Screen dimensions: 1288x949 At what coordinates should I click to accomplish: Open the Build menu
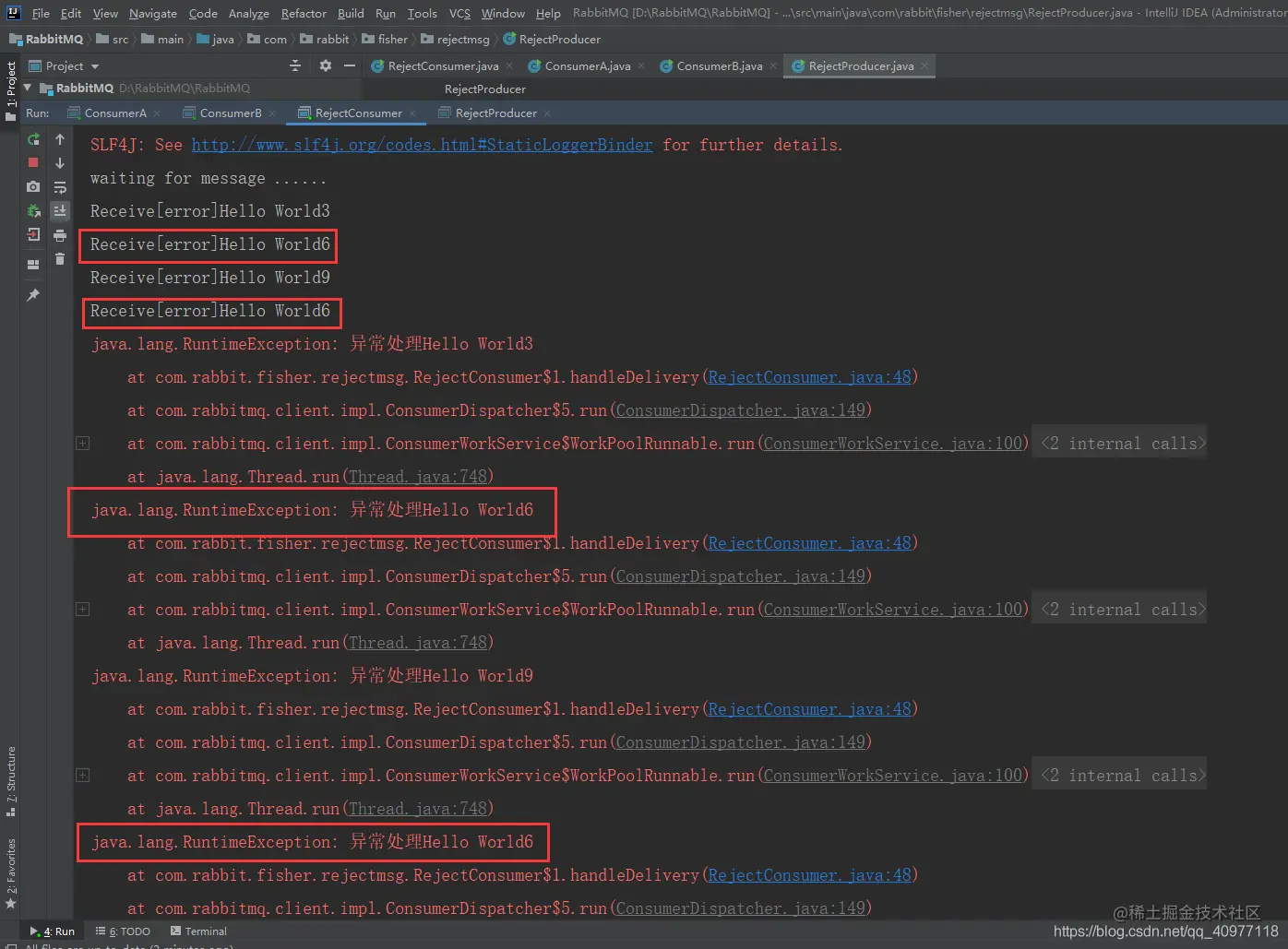(351, 13)
